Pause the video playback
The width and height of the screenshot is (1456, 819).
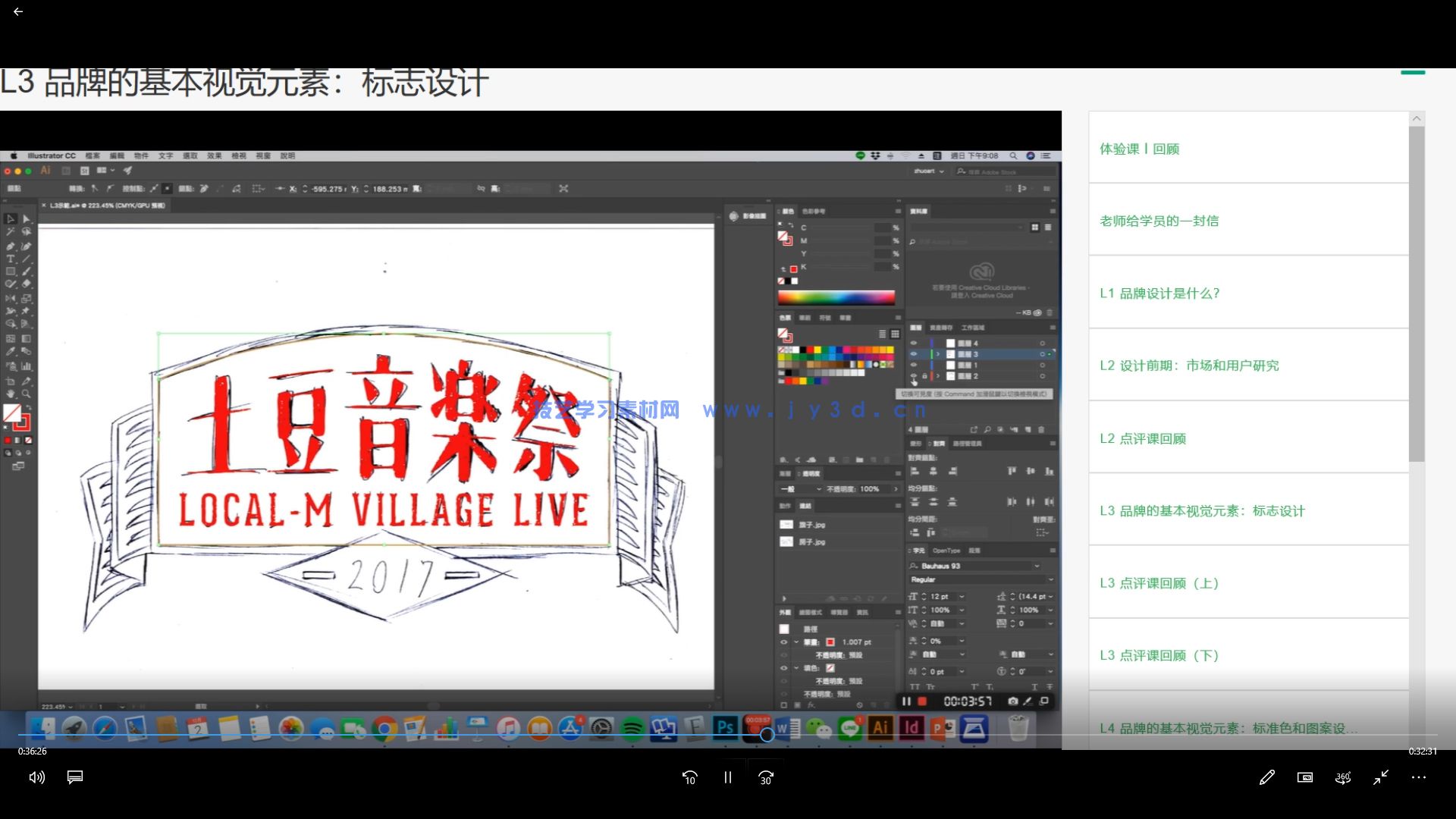tap(727, 777)
